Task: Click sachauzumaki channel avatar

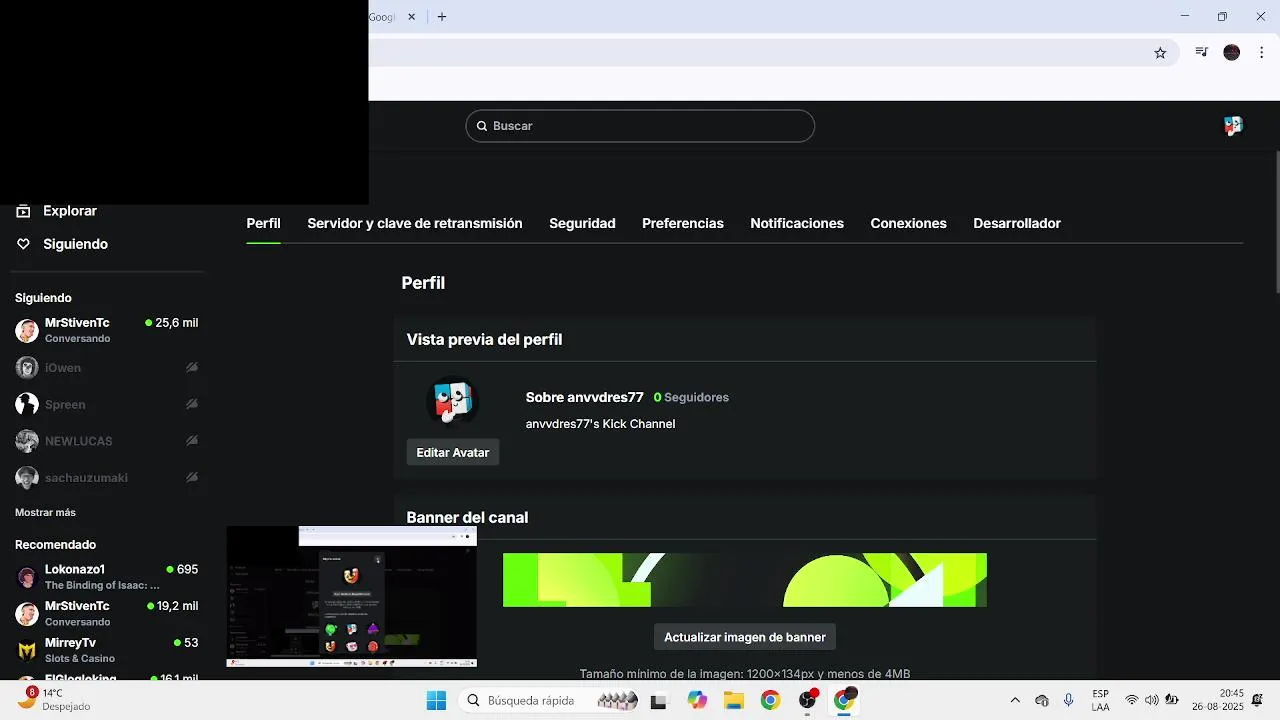Action: pos(27,478)
